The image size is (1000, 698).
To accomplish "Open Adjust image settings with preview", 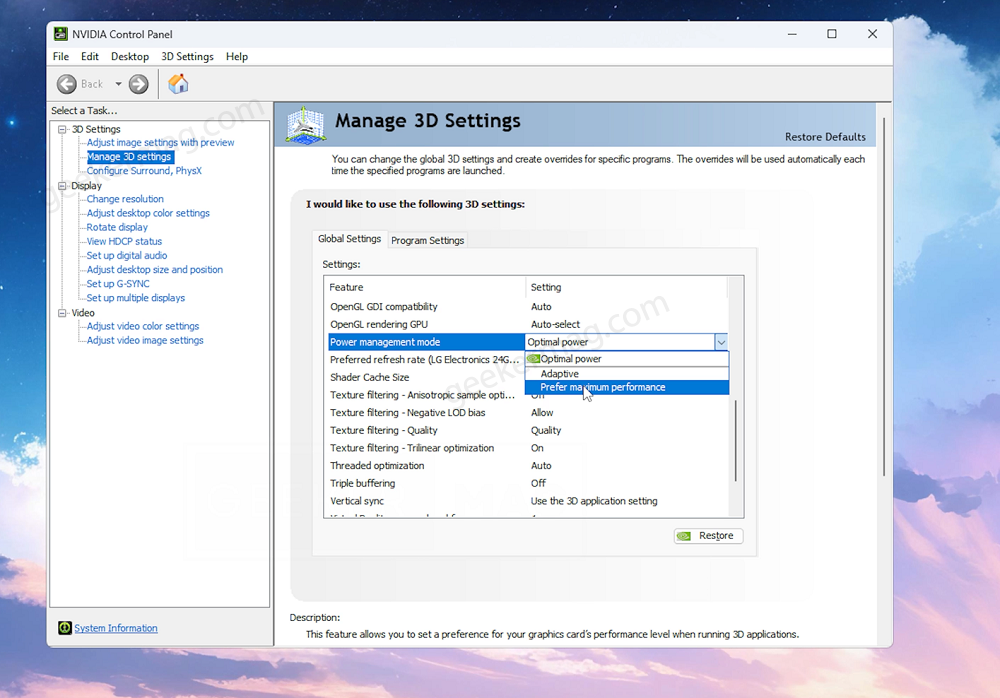I will [x=160, y=143].
